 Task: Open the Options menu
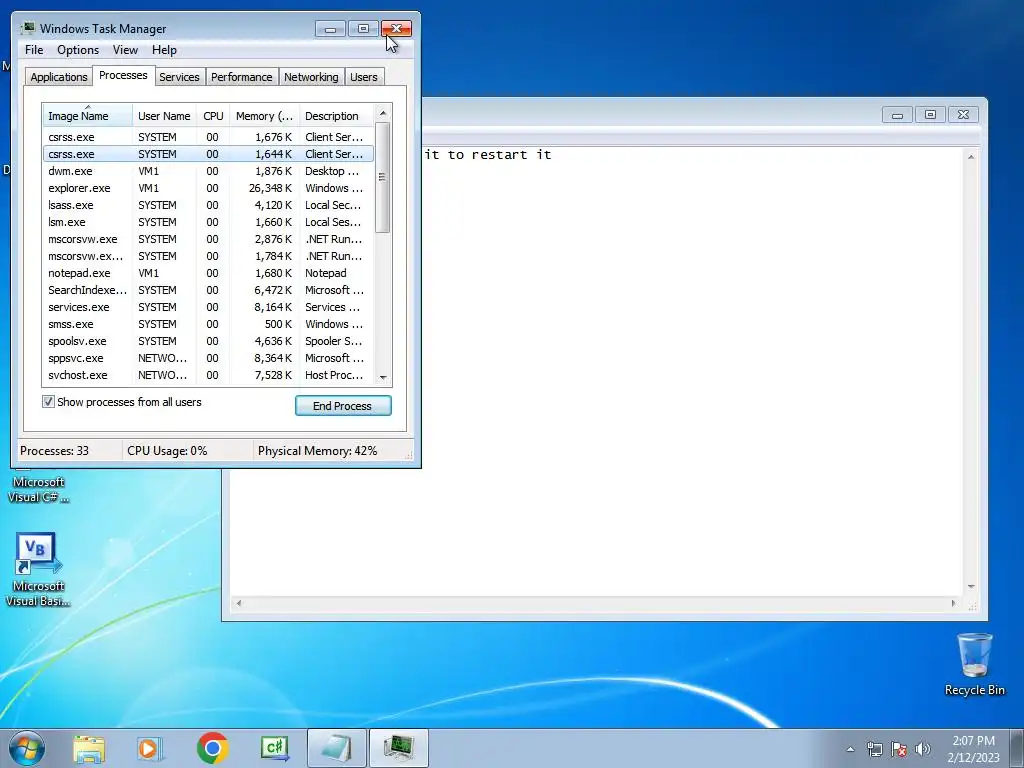pyautogui.click(x=78, y=50)
